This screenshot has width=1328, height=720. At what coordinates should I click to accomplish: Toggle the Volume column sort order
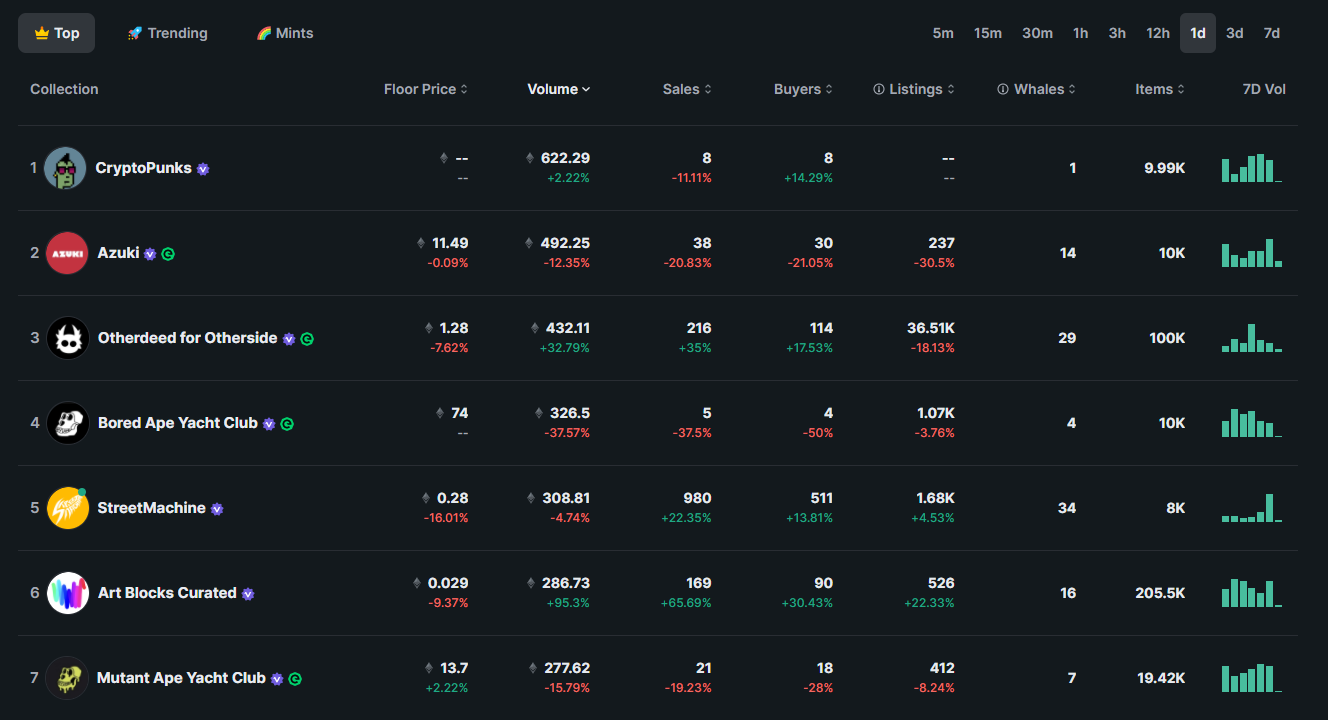pyautogui.click(x=559, y=89)
